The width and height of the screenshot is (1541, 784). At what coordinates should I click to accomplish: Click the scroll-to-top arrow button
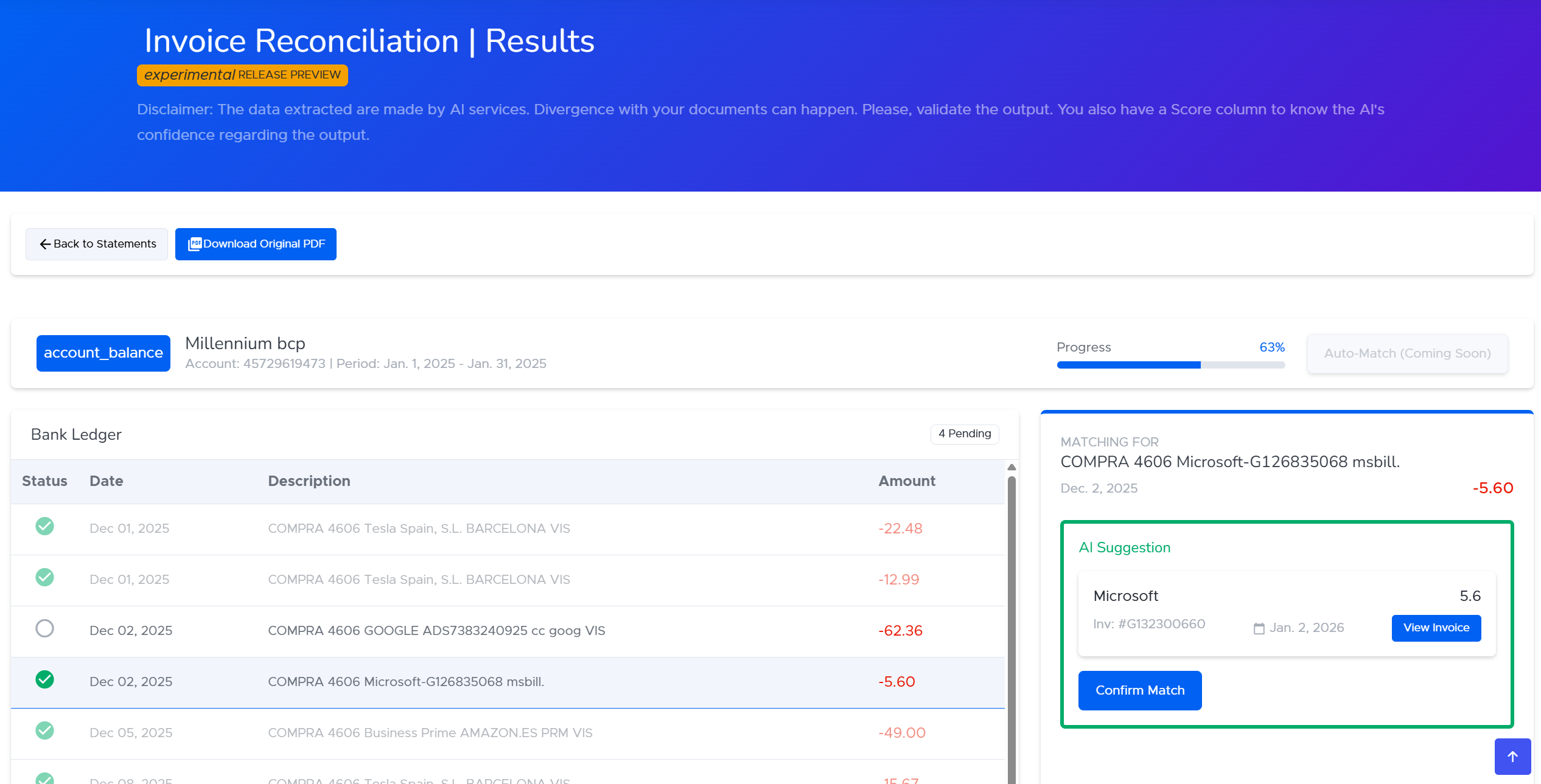pyautogui.click(x=1512, y=756)
